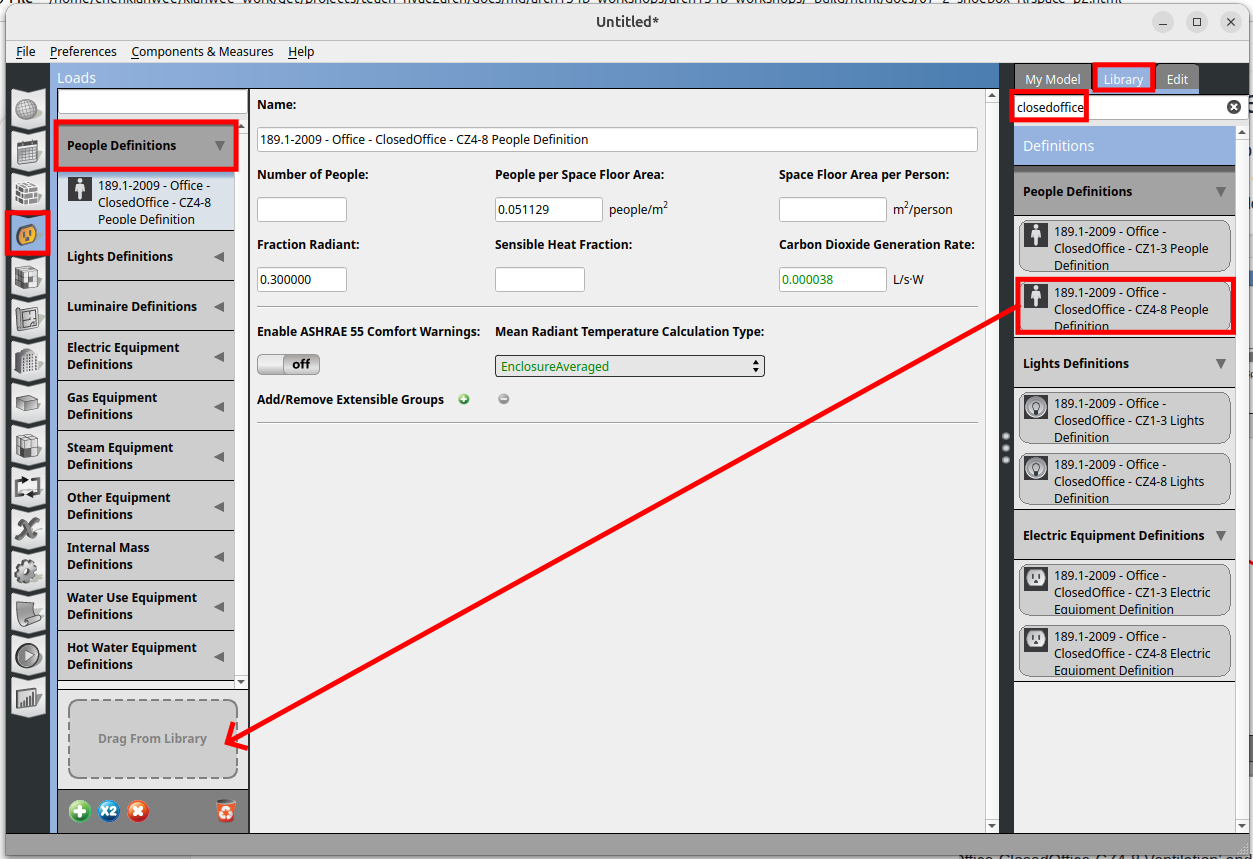Click the blue X2 duplicate button
Screen dimensions: 1253x859
pos(109,811)
